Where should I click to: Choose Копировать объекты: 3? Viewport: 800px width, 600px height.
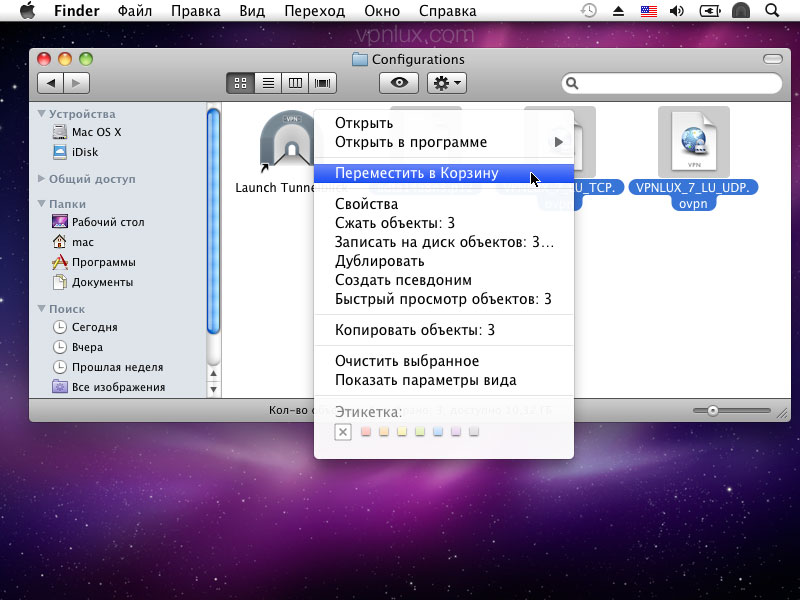tap(444, 330)
